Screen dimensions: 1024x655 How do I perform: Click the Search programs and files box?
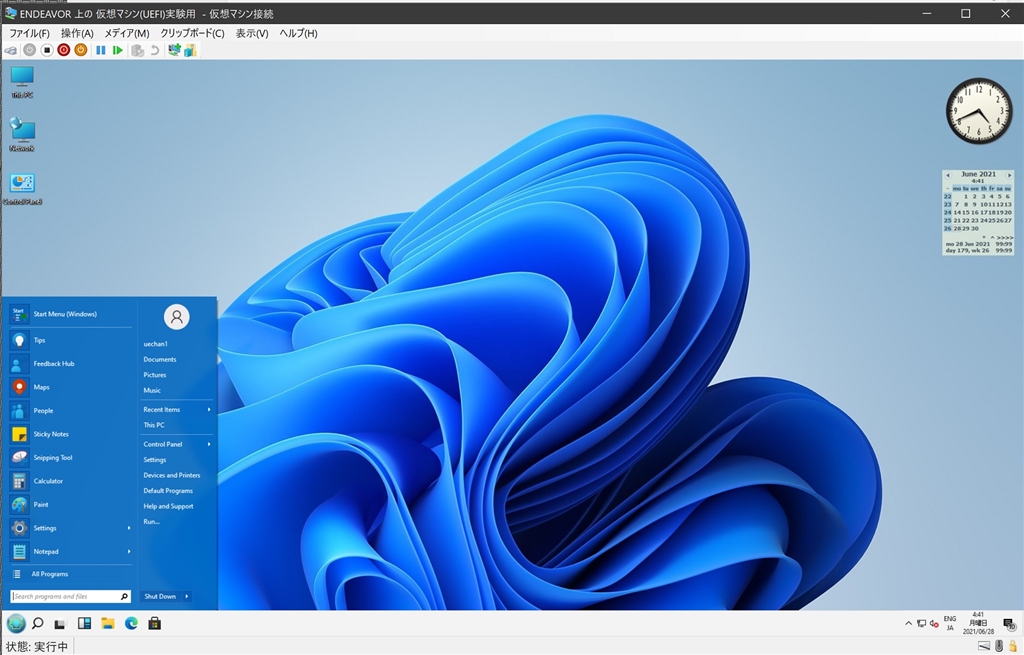tap(71, 596)
